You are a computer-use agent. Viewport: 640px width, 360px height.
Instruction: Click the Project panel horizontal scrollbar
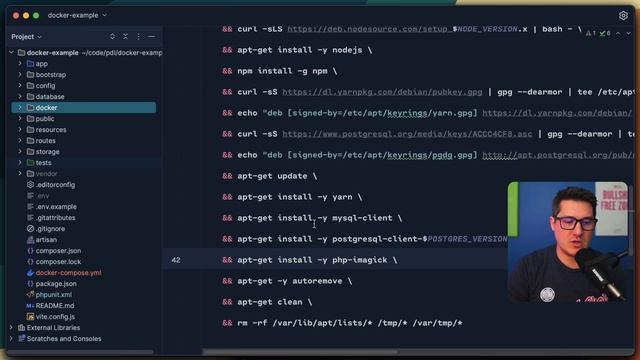[x=80, y=352]
